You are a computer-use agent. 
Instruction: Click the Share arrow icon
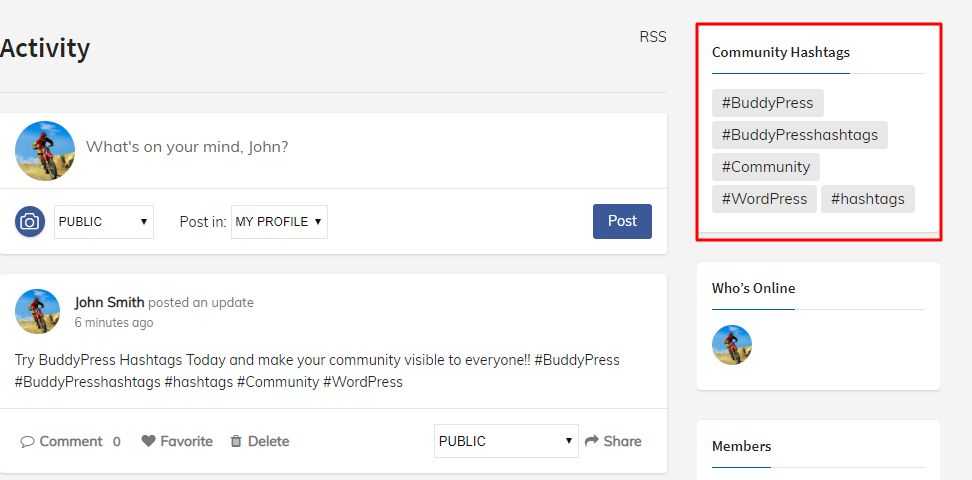591,440
